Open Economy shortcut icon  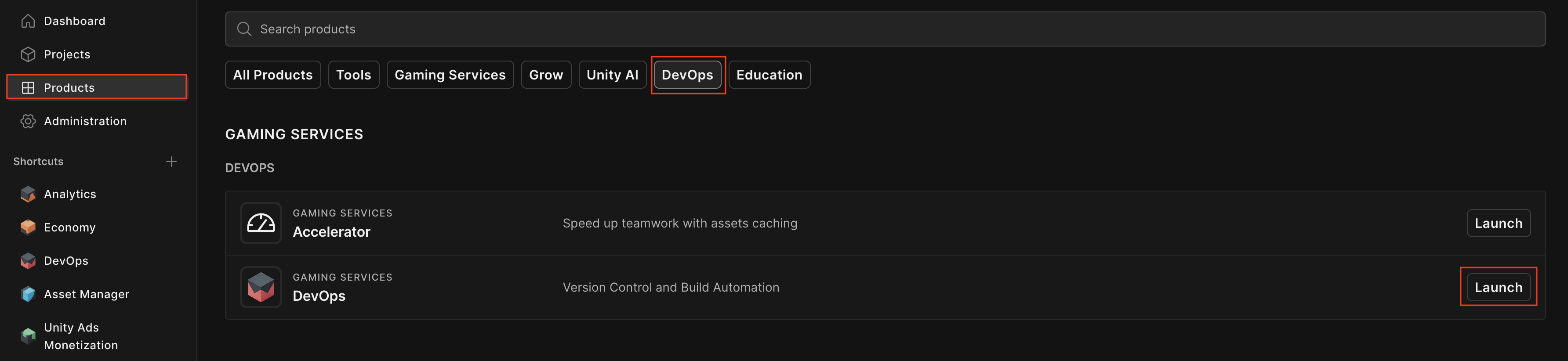28,227
